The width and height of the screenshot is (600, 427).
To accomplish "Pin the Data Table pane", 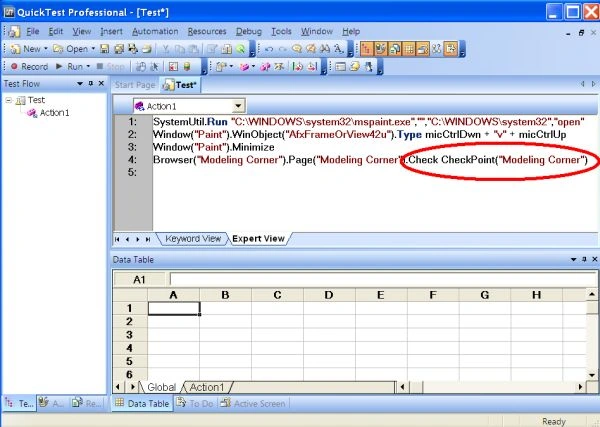I will (584, 259).
